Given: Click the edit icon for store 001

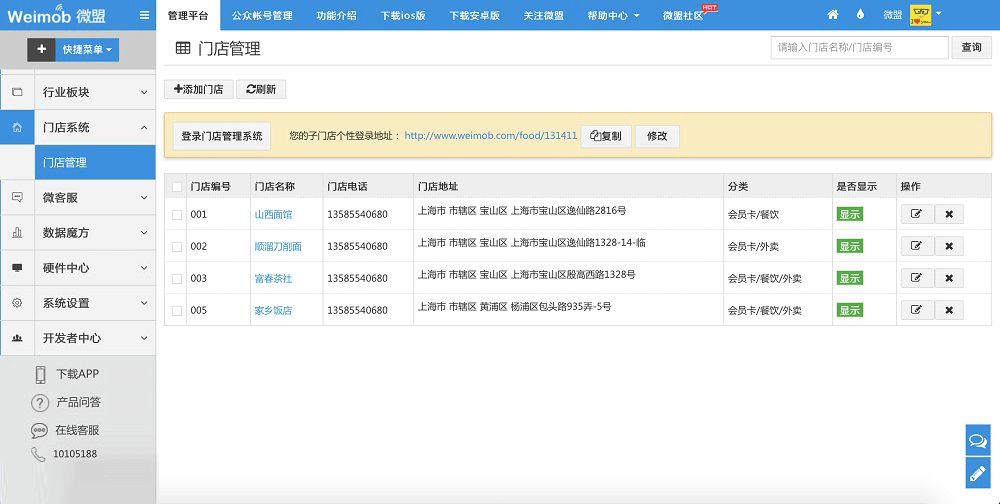Looking at the screenshot, I should [917, 214].
